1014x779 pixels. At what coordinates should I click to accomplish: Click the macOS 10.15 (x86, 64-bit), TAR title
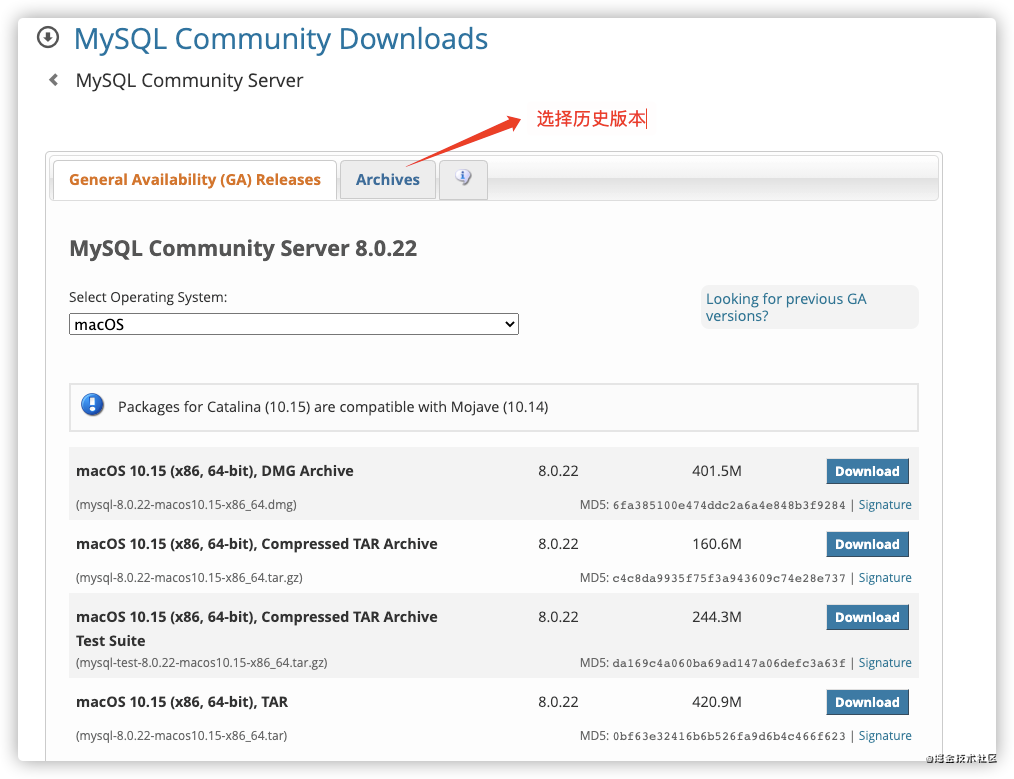(x=182, y=701)
